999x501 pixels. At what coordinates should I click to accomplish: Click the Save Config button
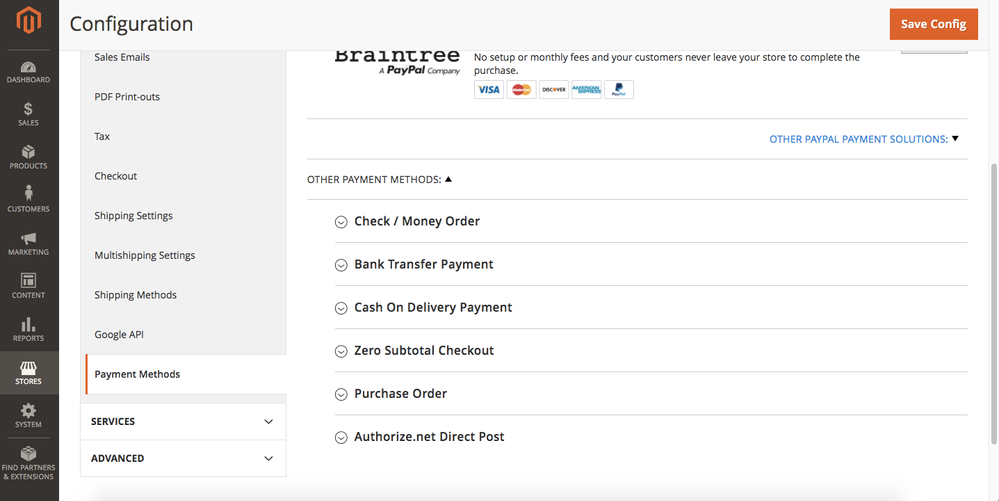933,24
